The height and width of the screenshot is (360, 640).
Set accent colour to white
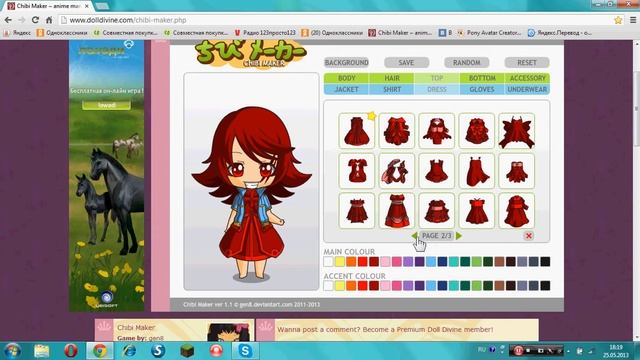pyautogui.click(x=328, y=285)
